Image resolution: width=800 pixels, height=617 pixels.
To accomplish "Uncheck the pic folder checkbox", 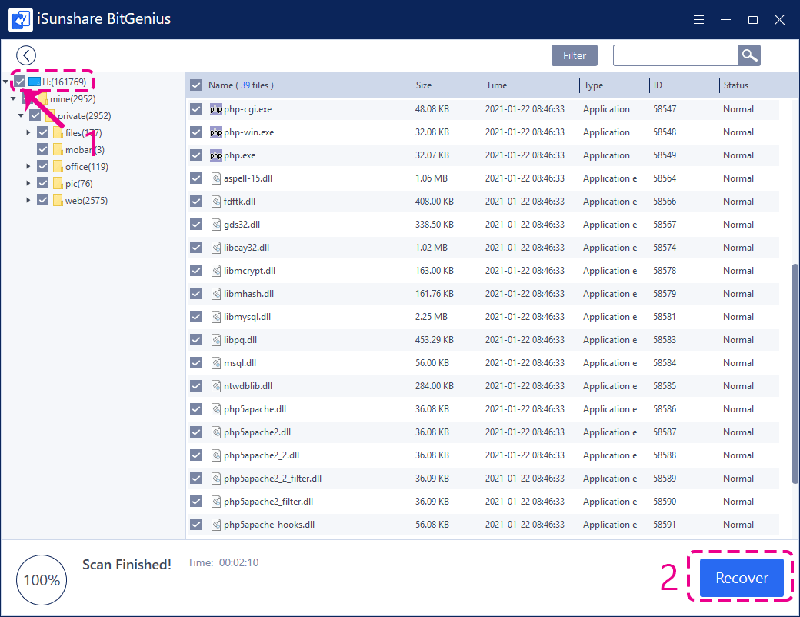I will 42,183.
